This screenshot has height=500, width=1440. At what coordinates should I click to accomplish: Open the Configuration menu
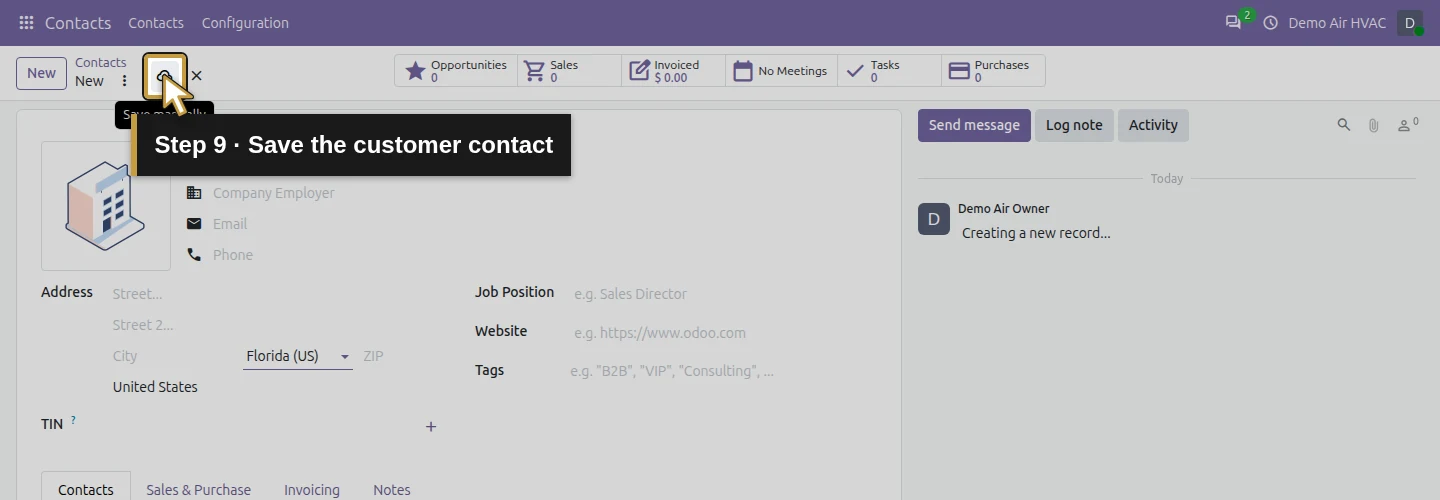coord(245,22)
